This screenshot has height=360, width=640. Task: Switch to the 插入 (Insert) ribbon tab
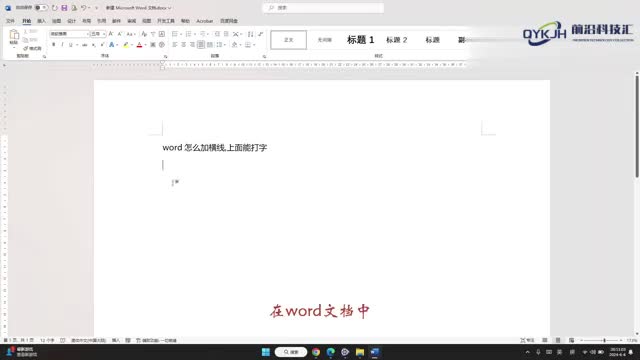[x=42, y=21]
